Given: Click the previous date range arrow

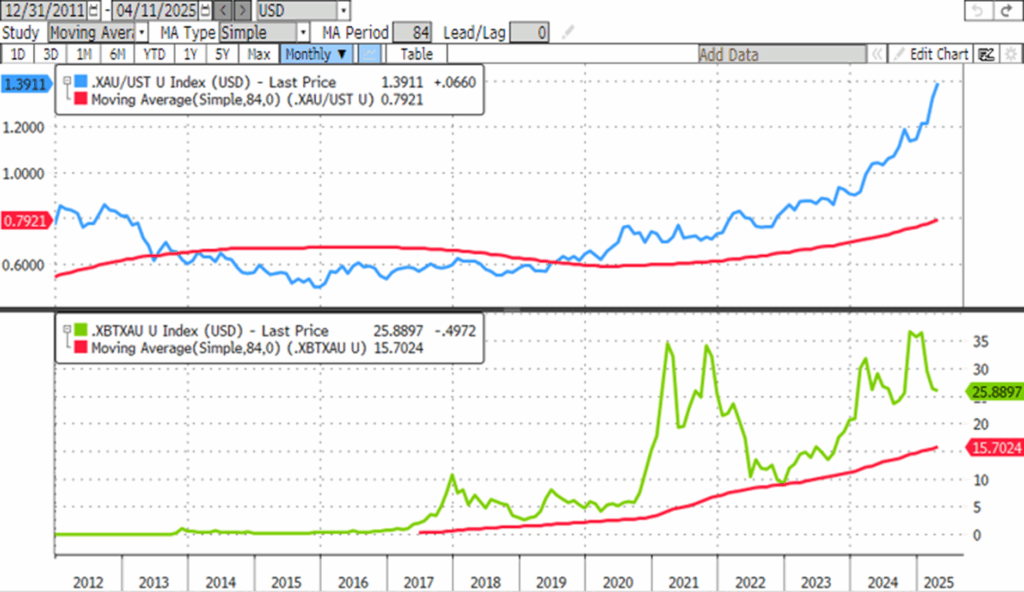Looking at the screenshot, I should tap(224, 11).
